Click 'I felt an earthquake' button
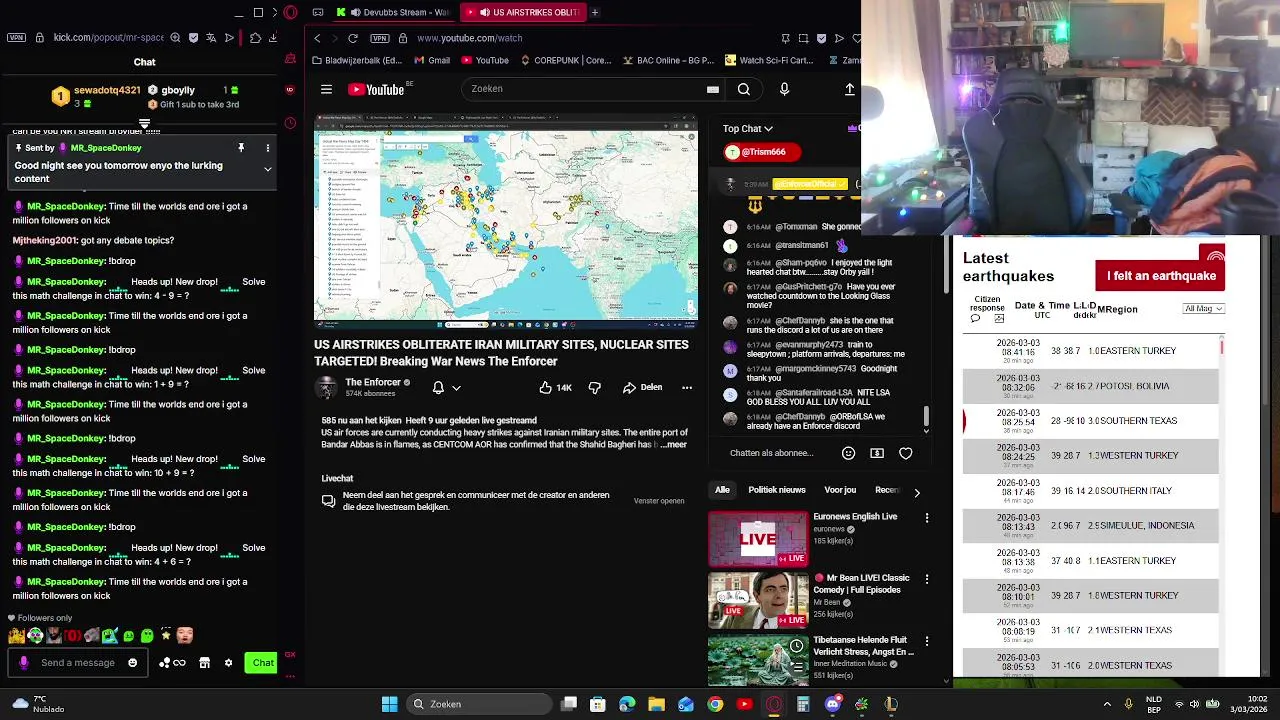 tap(1161, 276)
